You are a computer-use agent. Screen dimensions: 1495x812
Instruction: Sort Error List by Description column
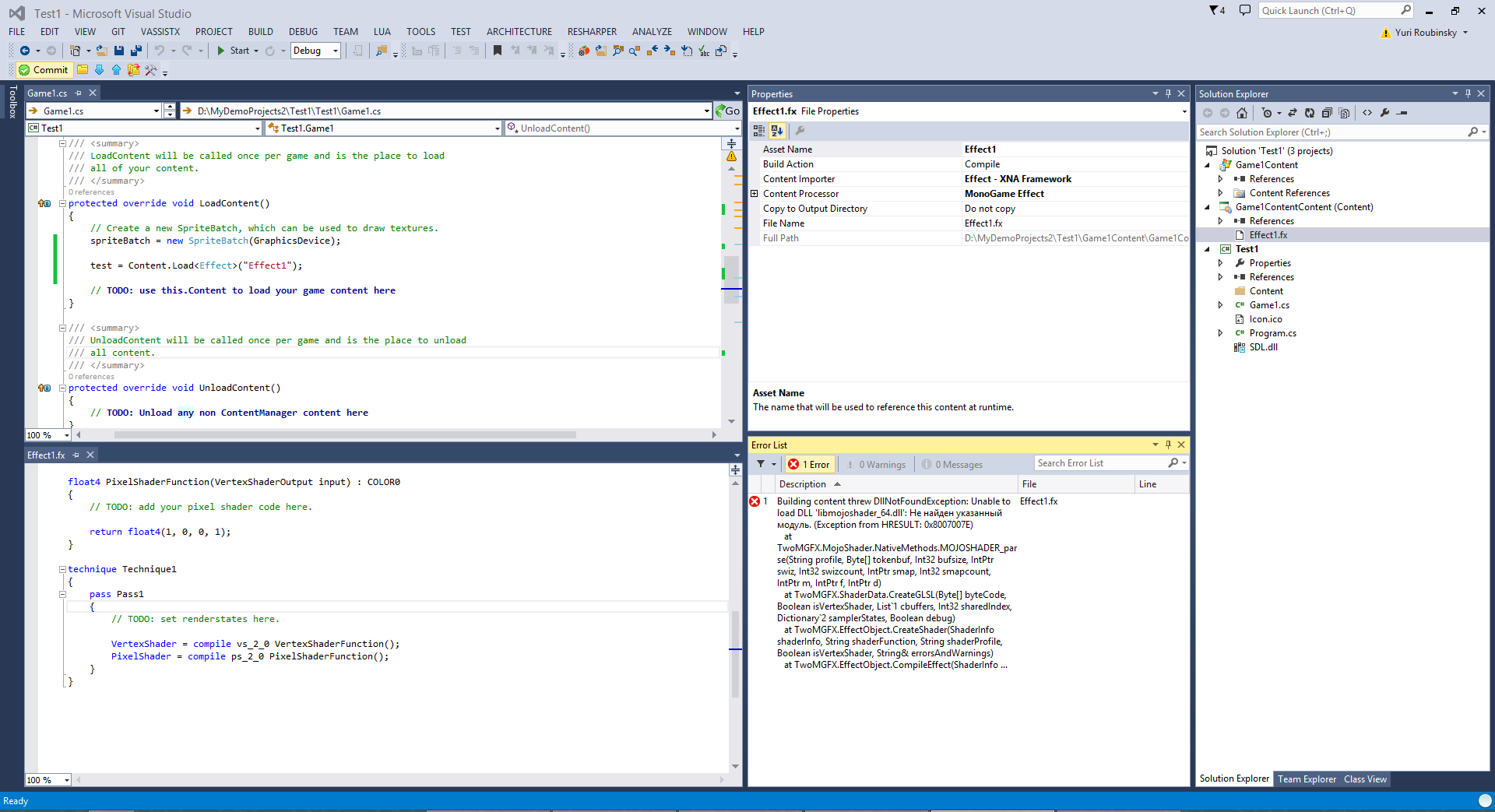pyautogui.click(x=895, y=484)
